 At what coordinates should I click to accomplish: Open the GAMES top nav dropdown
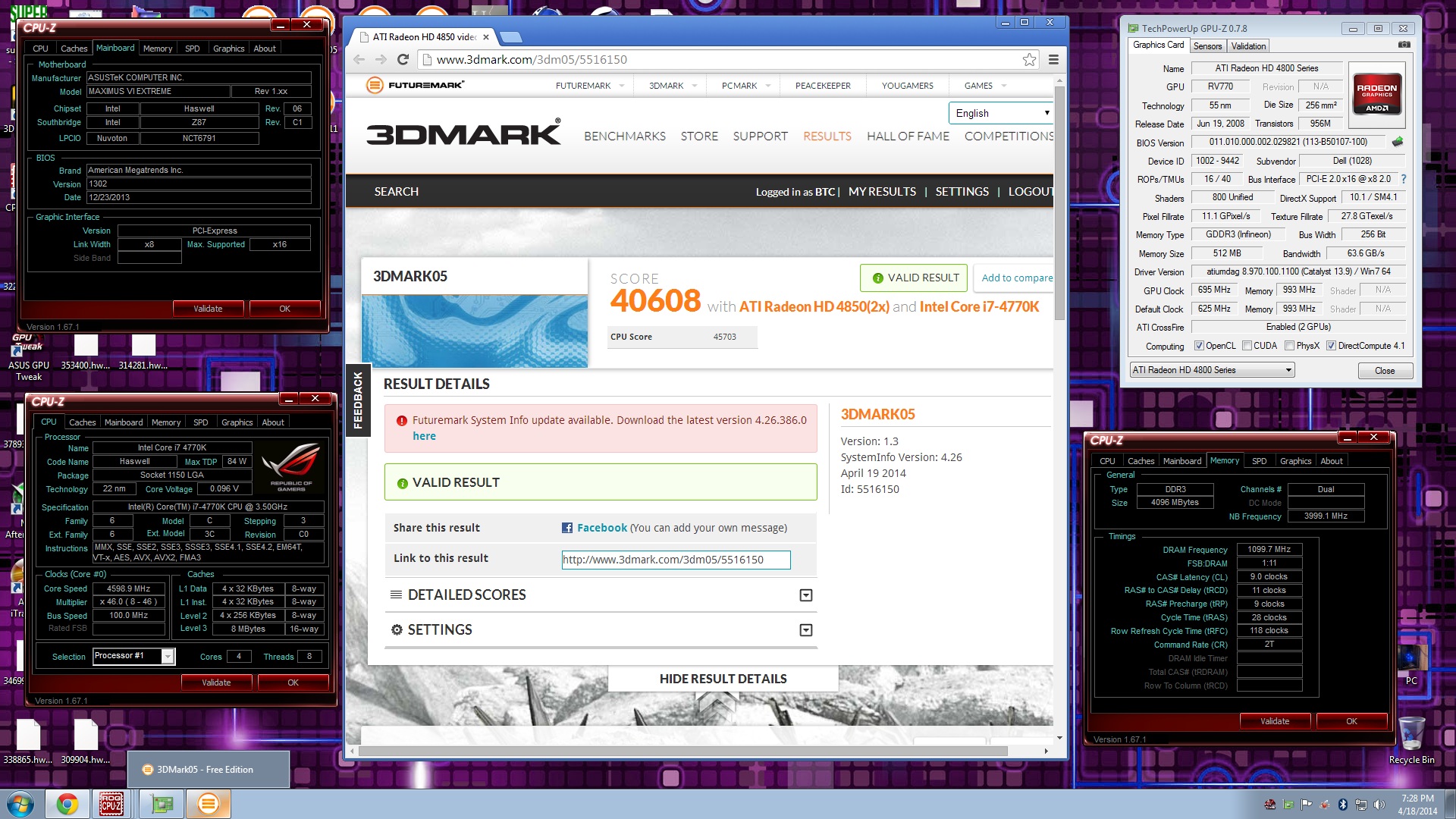984,86
